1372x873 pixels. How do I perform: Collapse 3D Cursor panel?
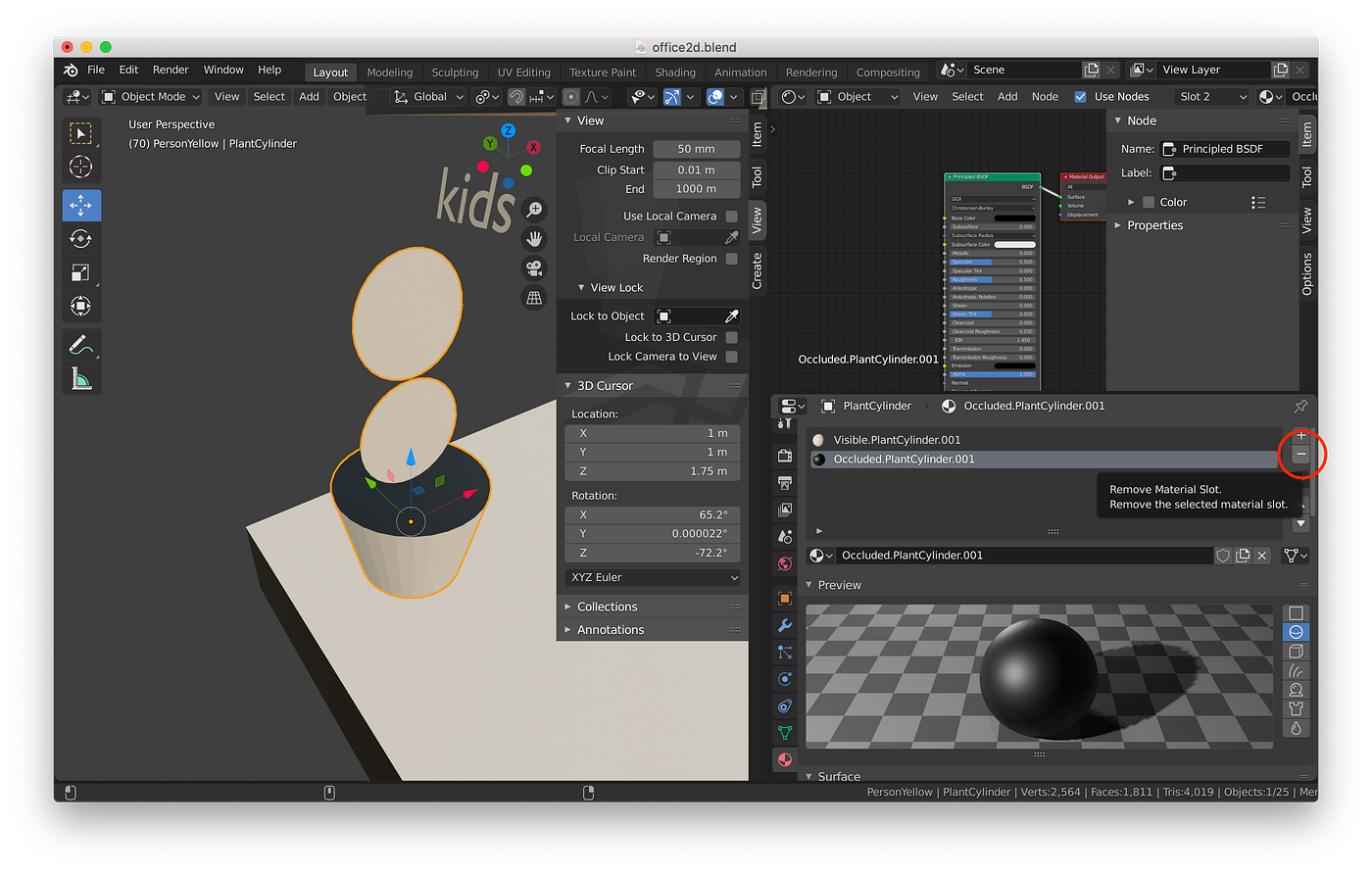[x=653, y=386]
